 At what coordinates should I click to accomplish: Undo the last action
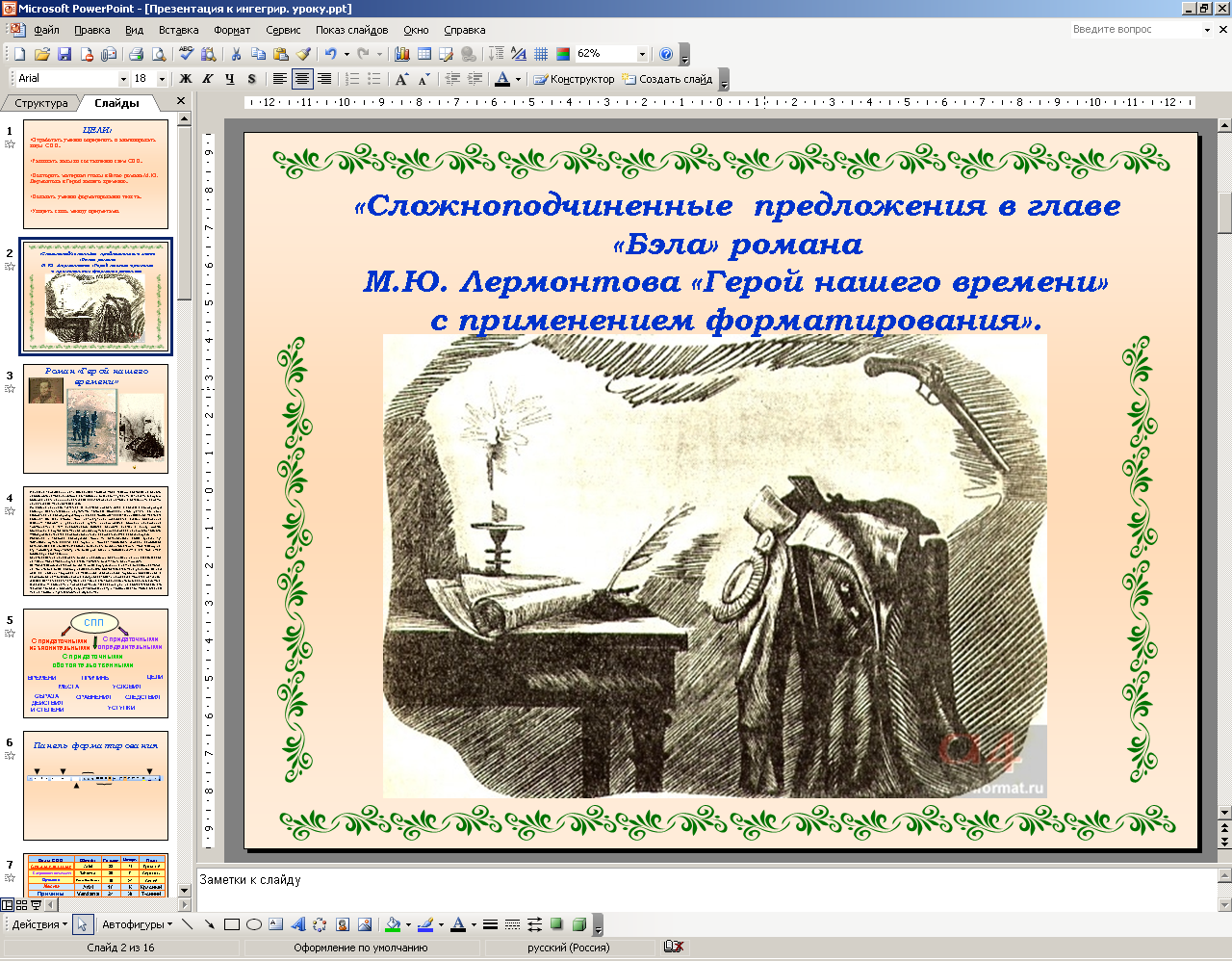pyautogui.click(x=331, y=54)
